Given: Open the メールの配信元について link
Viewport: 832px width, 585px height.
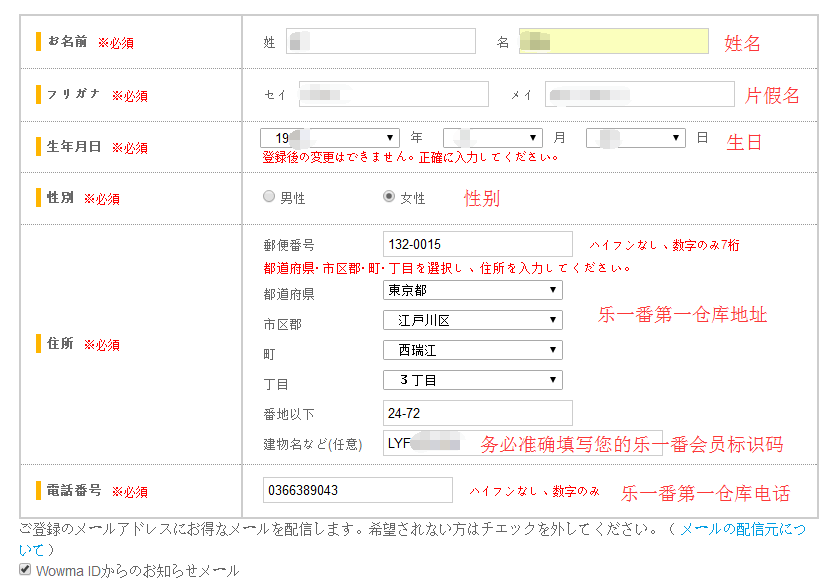Looking at the screenshot, I should pyautogui.click(x=742, y=529).
